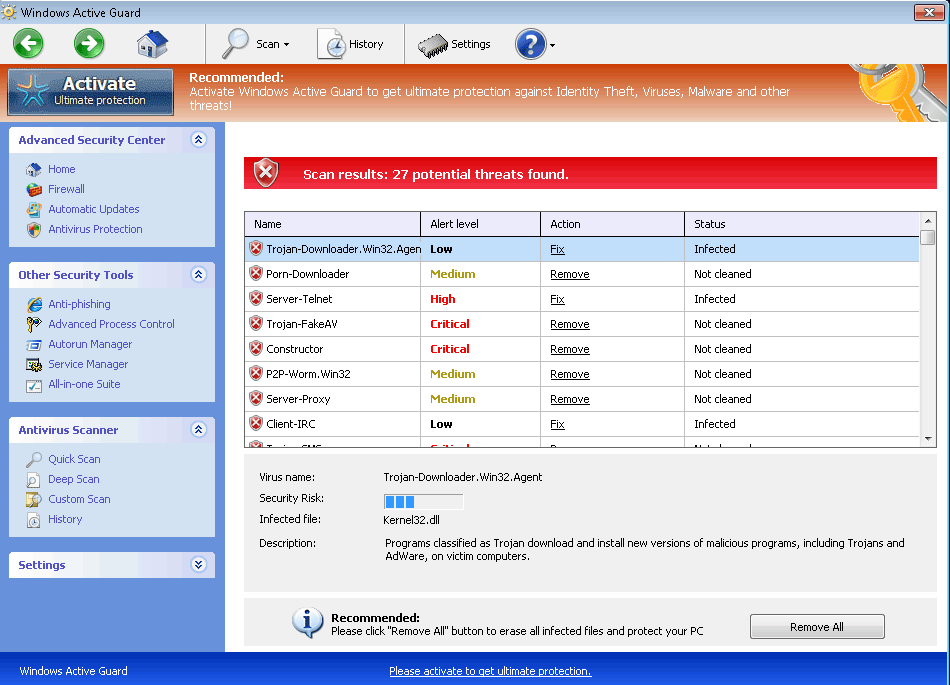Open the Anti-phishing tool

pos(79,304)
